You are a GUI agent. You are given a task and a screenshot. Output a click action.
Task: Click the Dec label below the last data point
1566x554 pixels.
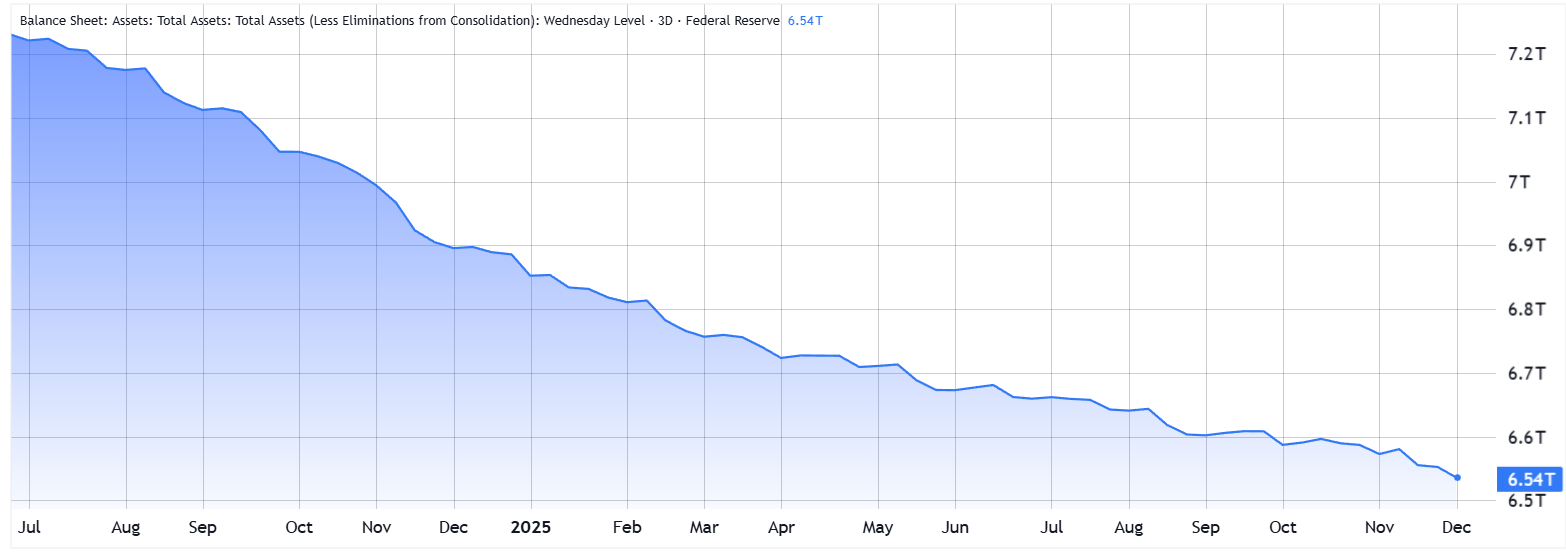1456,526
